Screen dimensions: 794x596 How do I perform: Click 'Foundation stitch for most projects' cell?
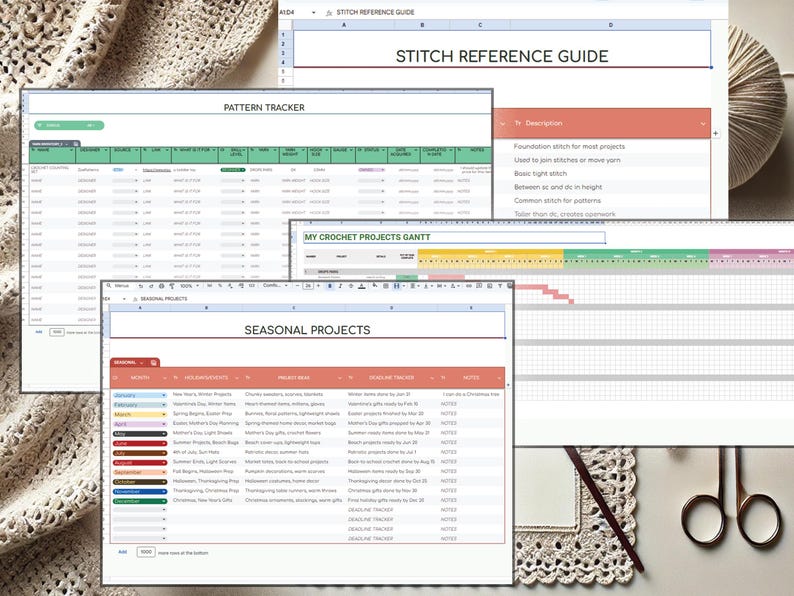click(569, 146)
